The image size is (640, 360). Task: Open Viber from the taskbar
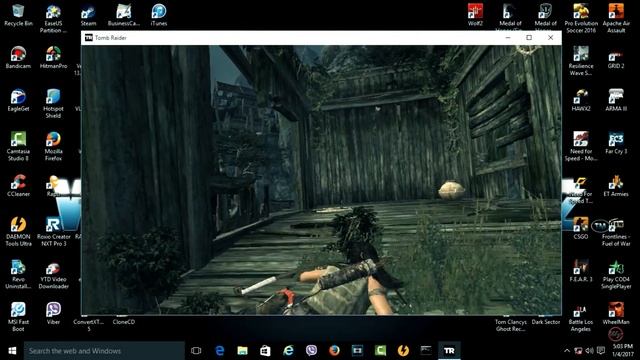point(311,351)
